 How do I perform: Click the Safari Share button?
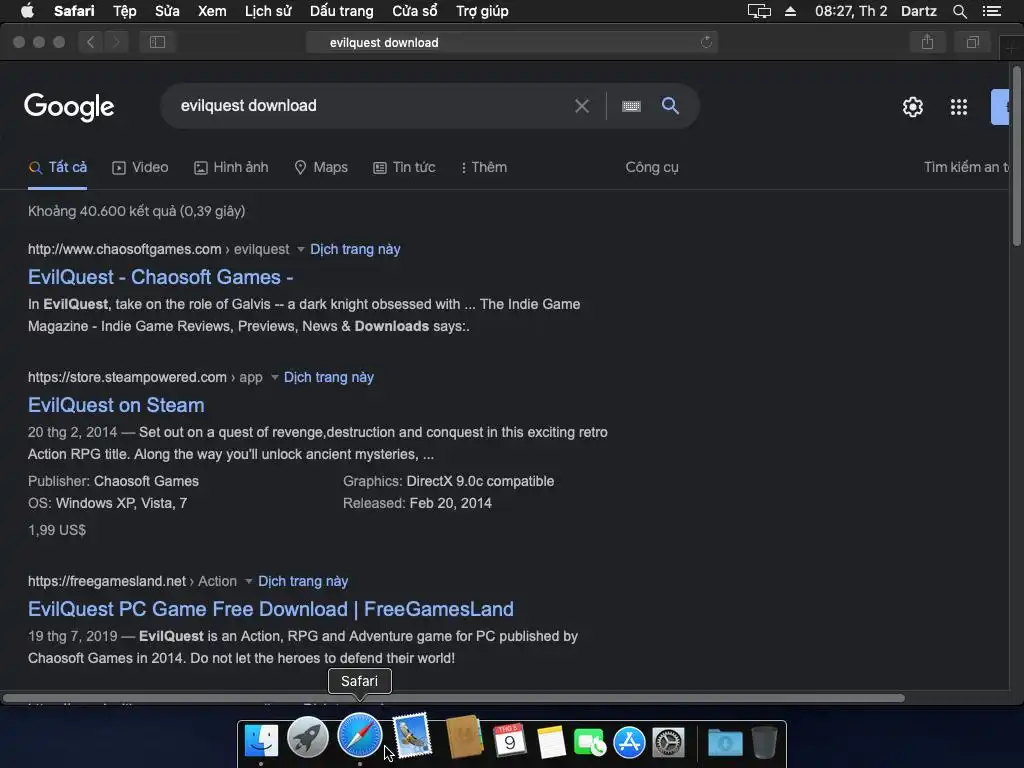coord(927,42)
